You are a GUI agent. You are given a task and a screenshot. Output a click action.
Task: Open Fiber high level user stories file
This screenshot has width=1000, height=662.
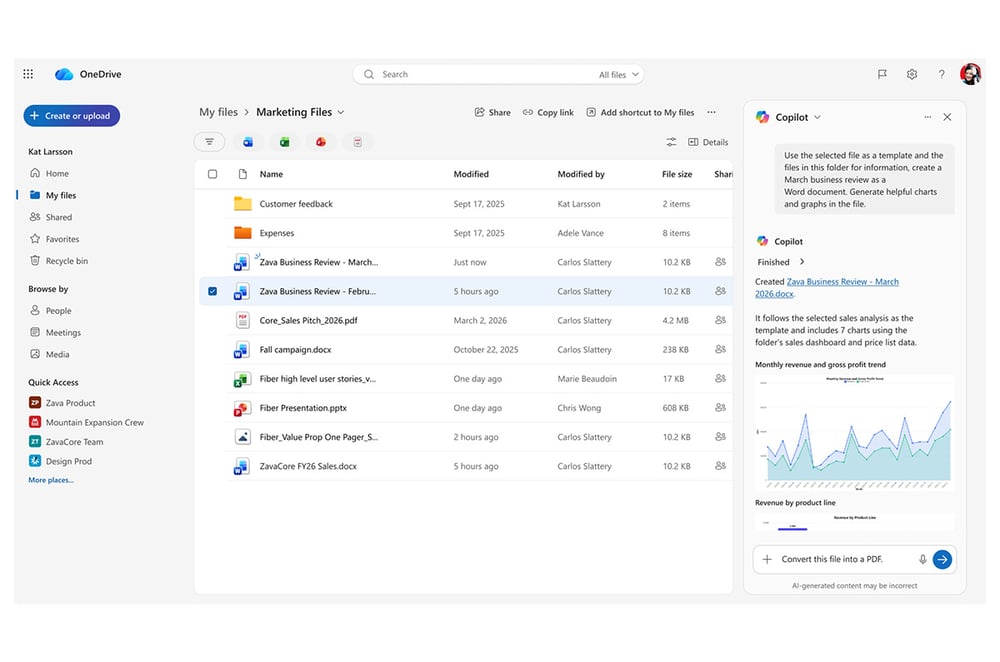click(x=318, y=379)
